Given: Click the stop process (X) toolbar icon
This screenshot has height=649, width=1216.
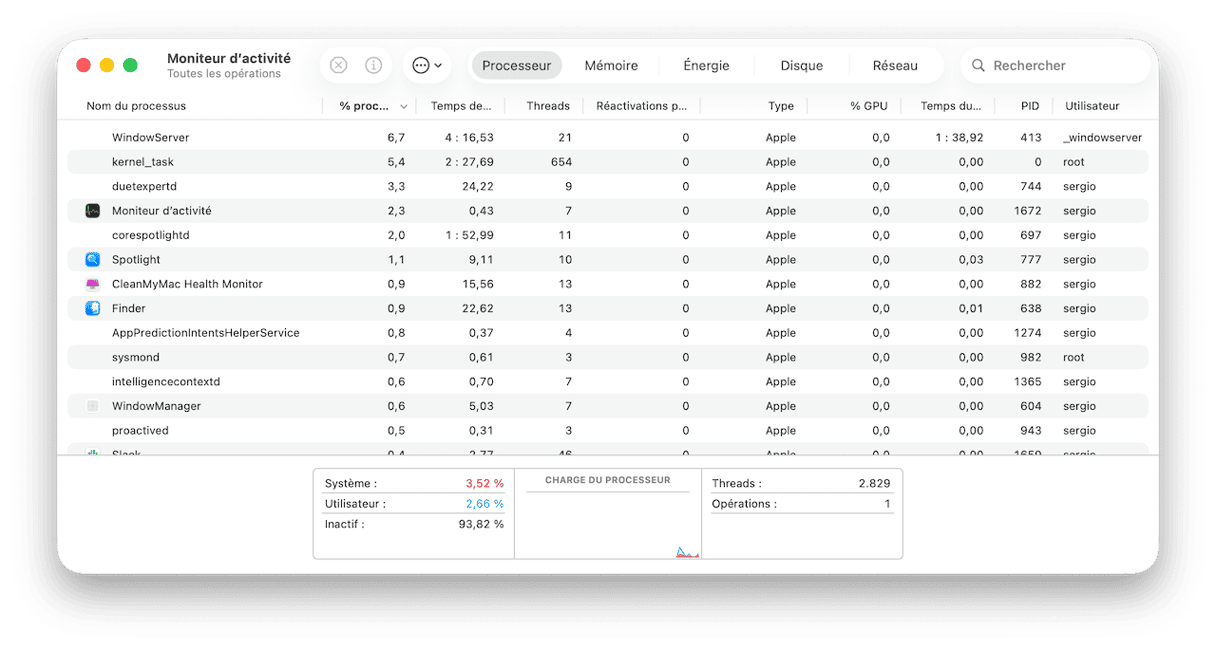Looking at the screenshot, I should click(x=339, y=65).
